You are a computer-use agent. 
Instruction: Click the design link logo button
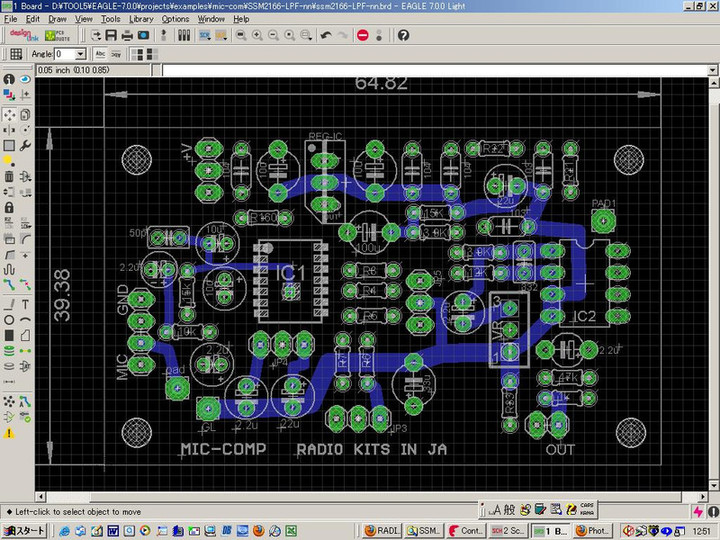[x=24, y=35]
